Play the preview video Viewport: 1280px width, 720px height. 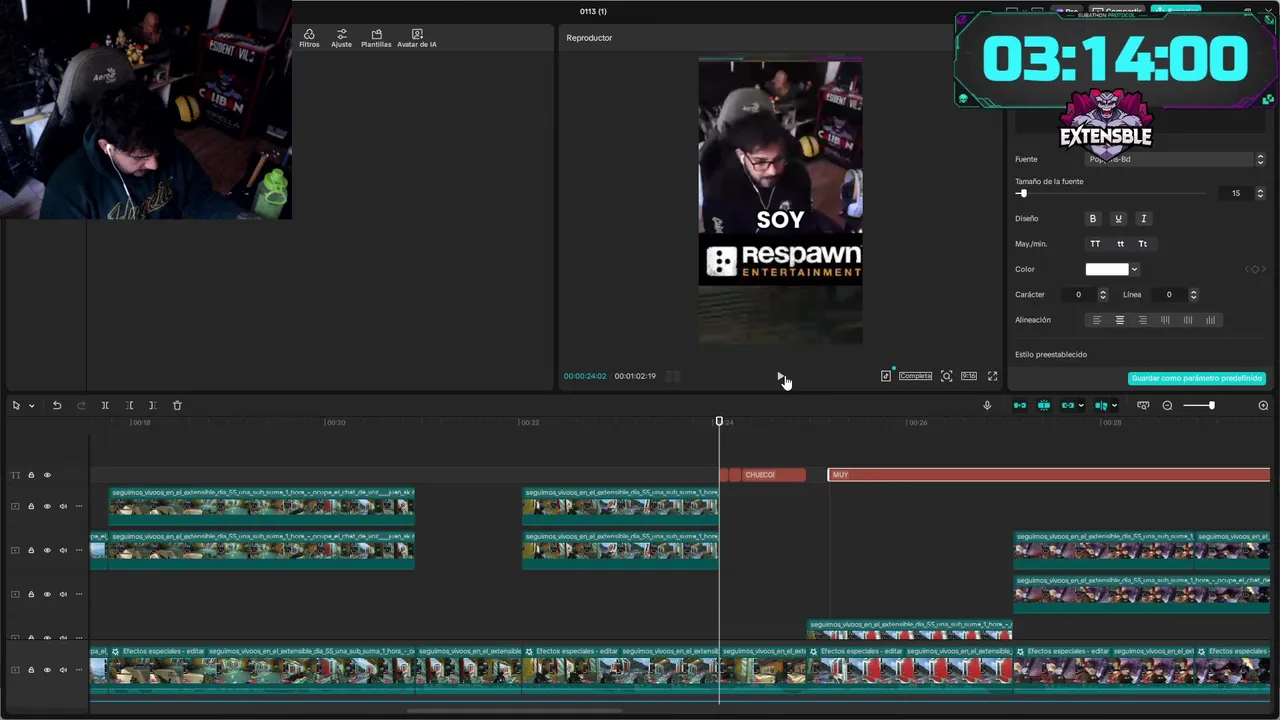(780, 376)
